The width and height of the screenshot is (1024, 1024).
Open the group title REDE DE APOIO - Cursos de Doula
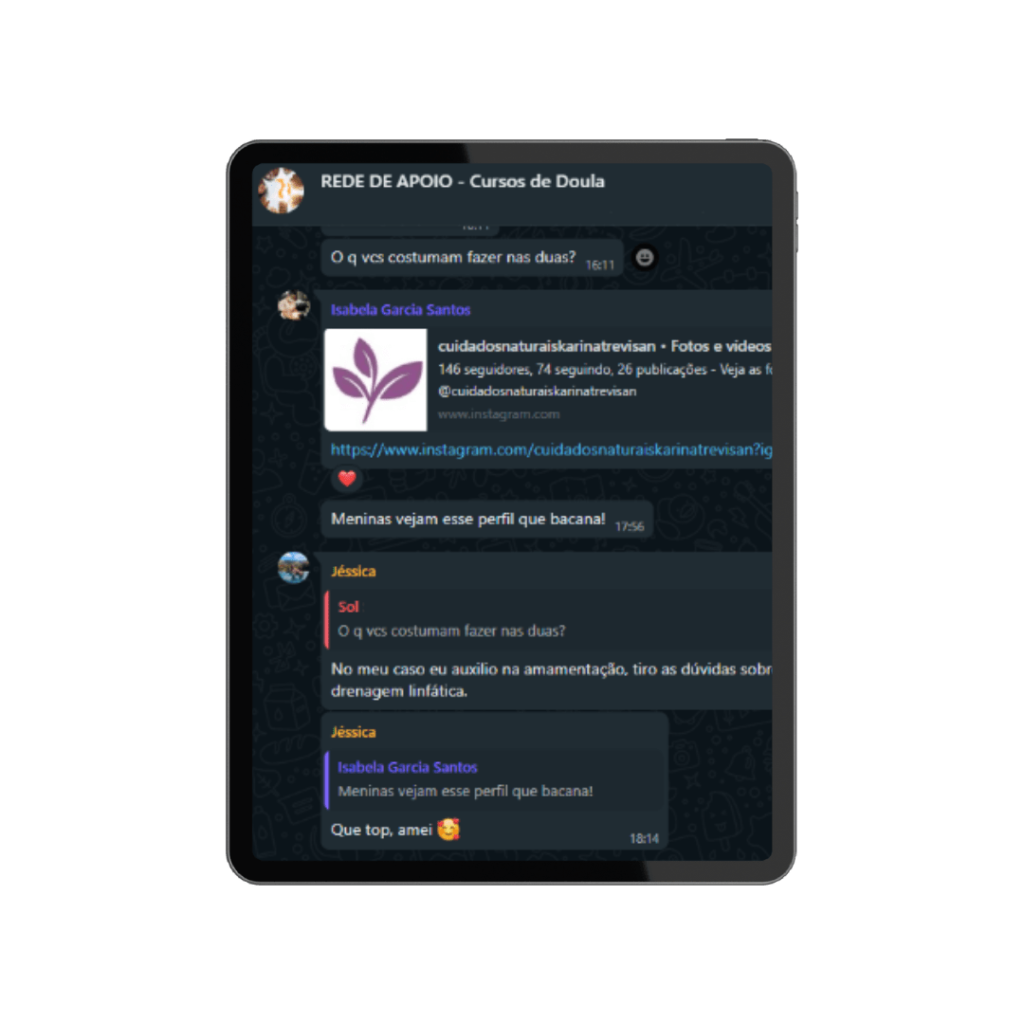tap(462, 181)
